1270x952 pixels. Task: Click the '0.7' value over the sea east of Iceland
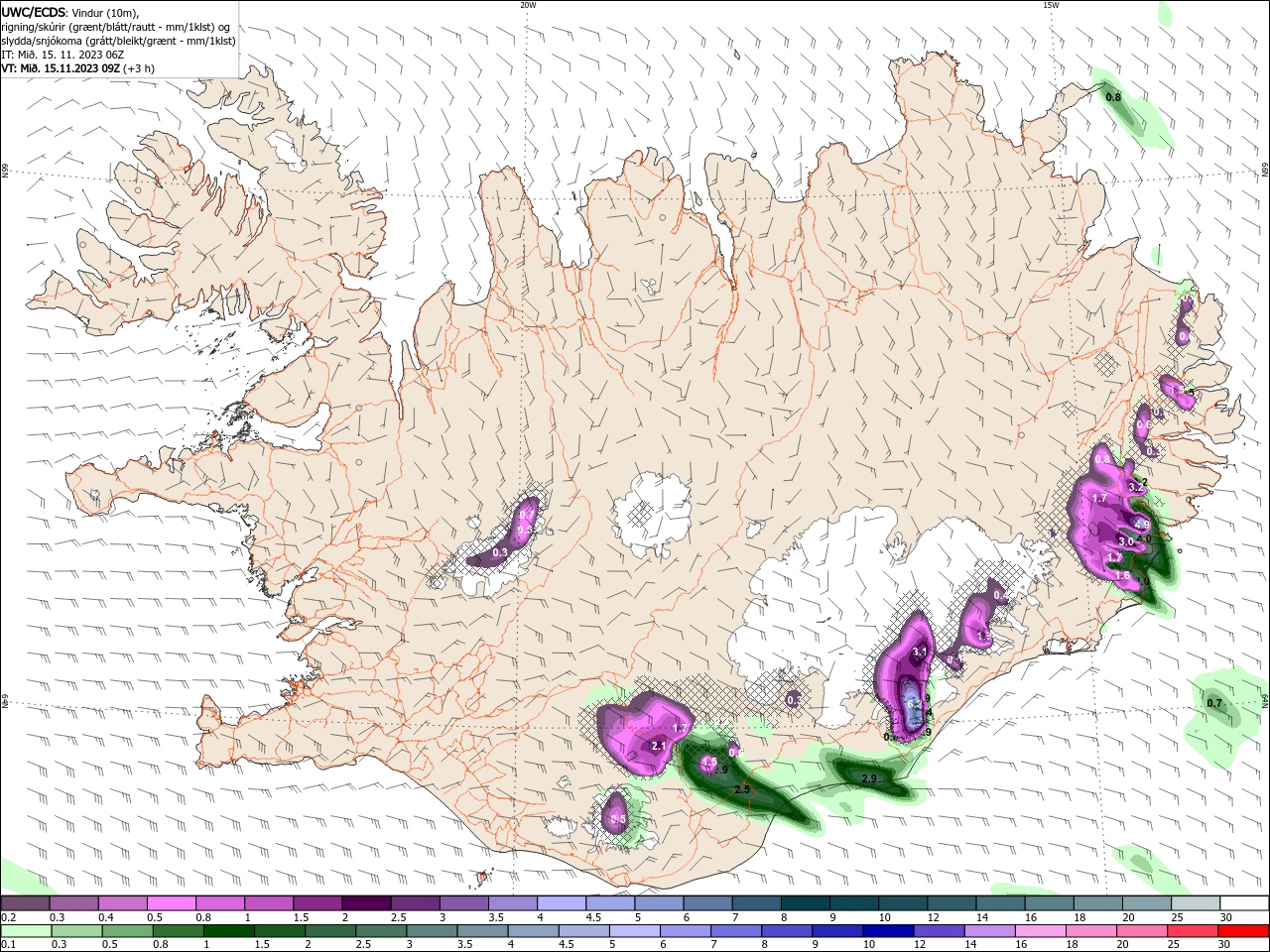tap(1214, 703)
